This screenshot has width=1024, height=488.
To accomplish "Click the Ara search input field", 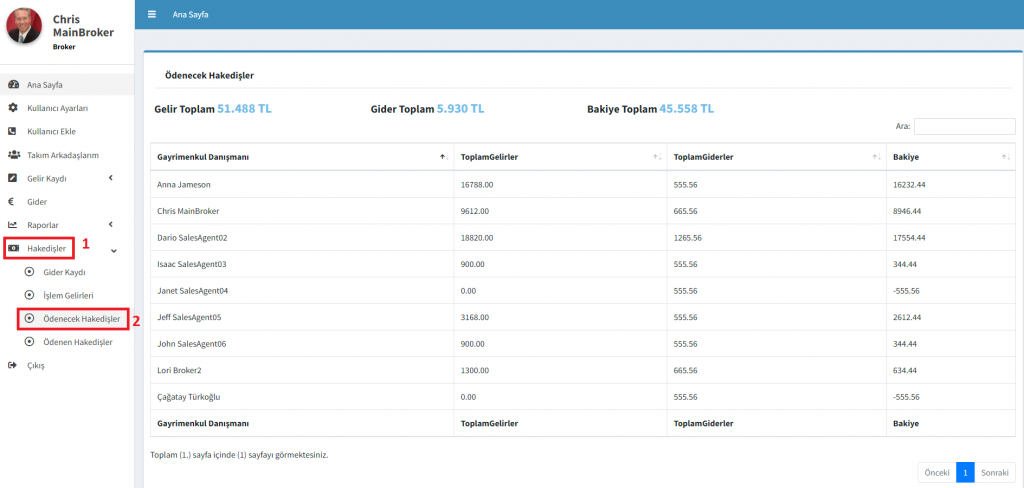I will coord(964,127).
